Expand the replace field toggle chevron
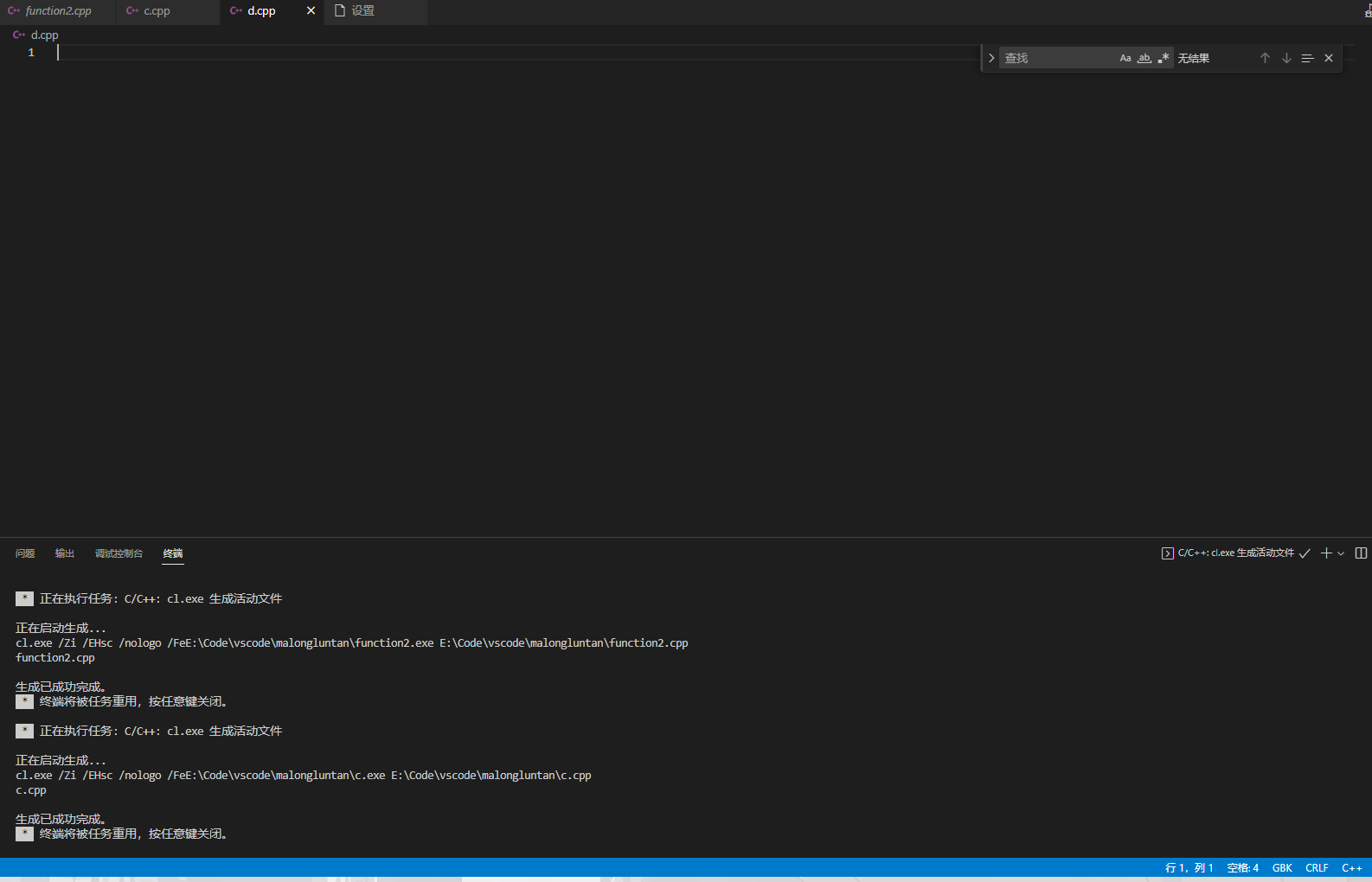 tap(991, 58)
